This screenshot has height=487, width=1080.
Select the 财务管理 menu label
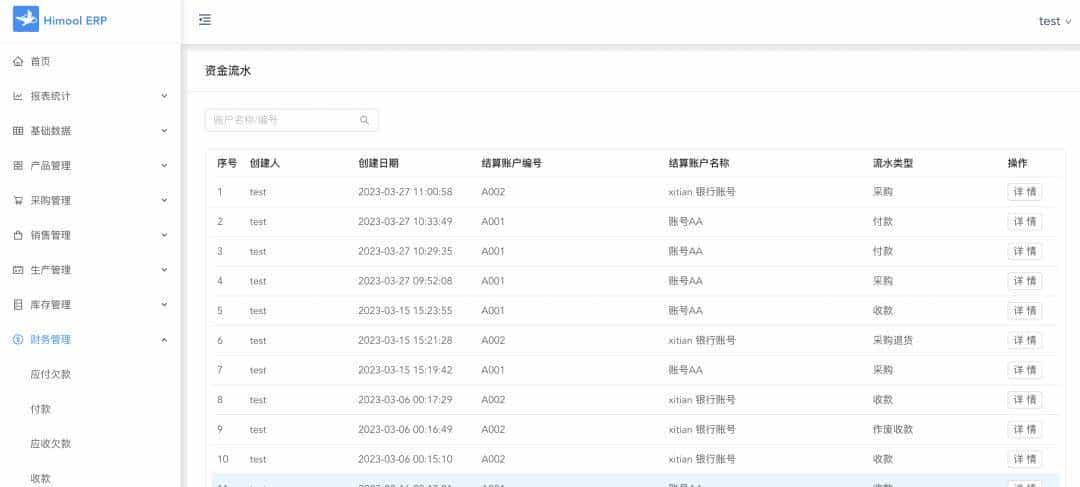(50, 340)
